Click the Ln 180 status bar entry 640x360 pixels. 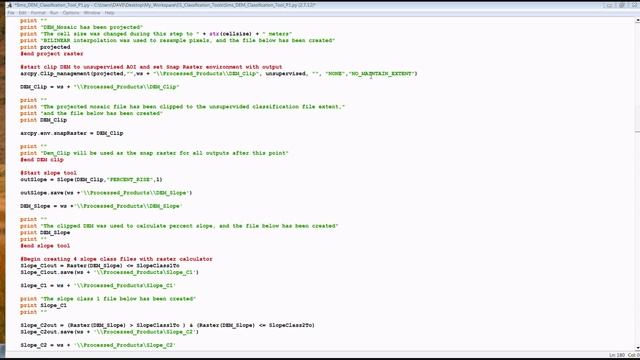tap(617, 355)
